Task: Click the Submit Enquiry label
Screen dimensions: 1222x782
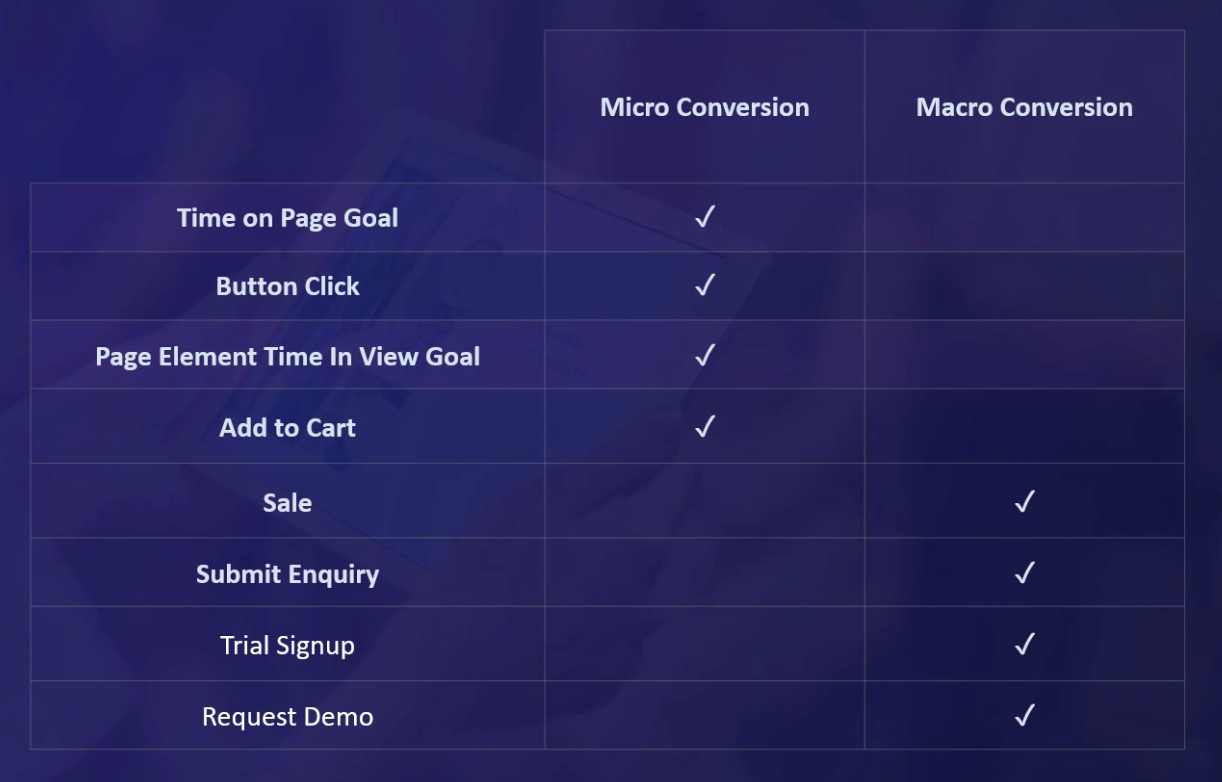Action: click(288, 574)
